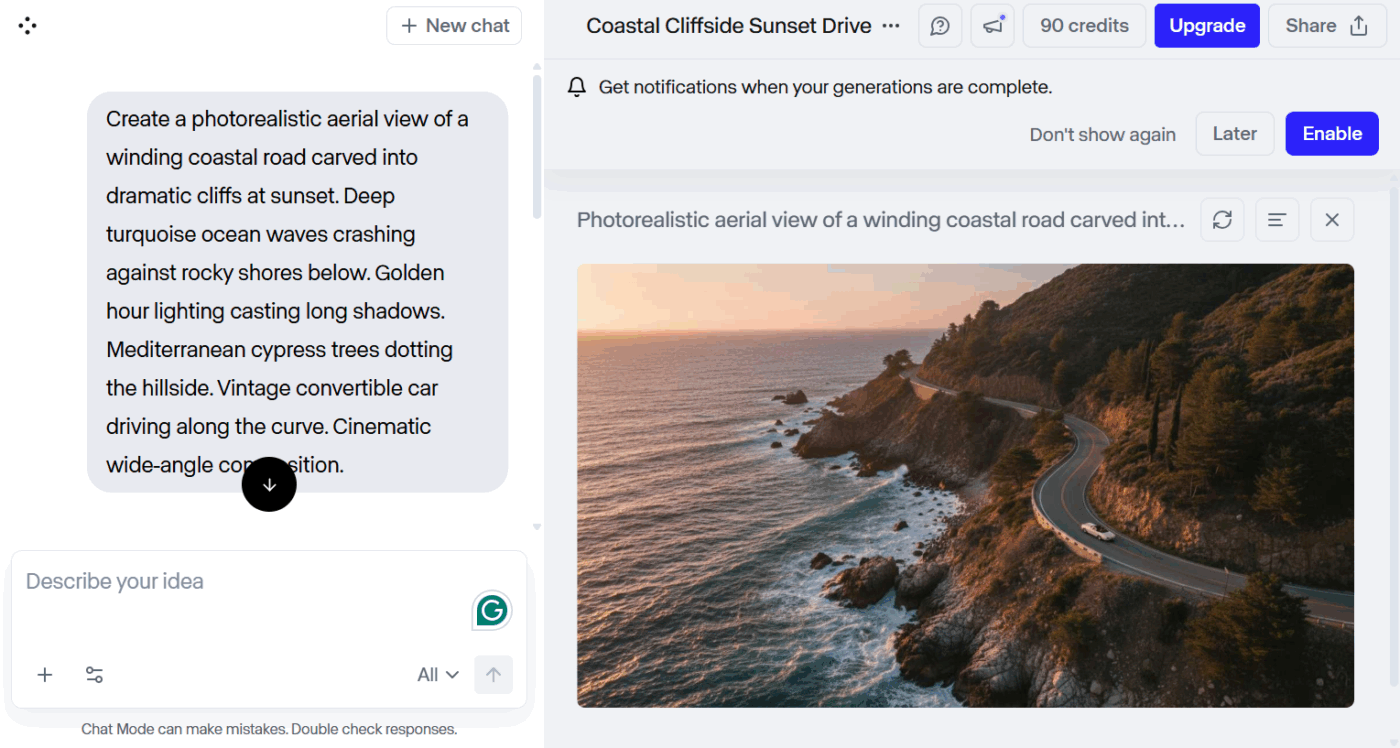
Task: Add an attachment with the plus icon
Action: [x=44, y=674]
